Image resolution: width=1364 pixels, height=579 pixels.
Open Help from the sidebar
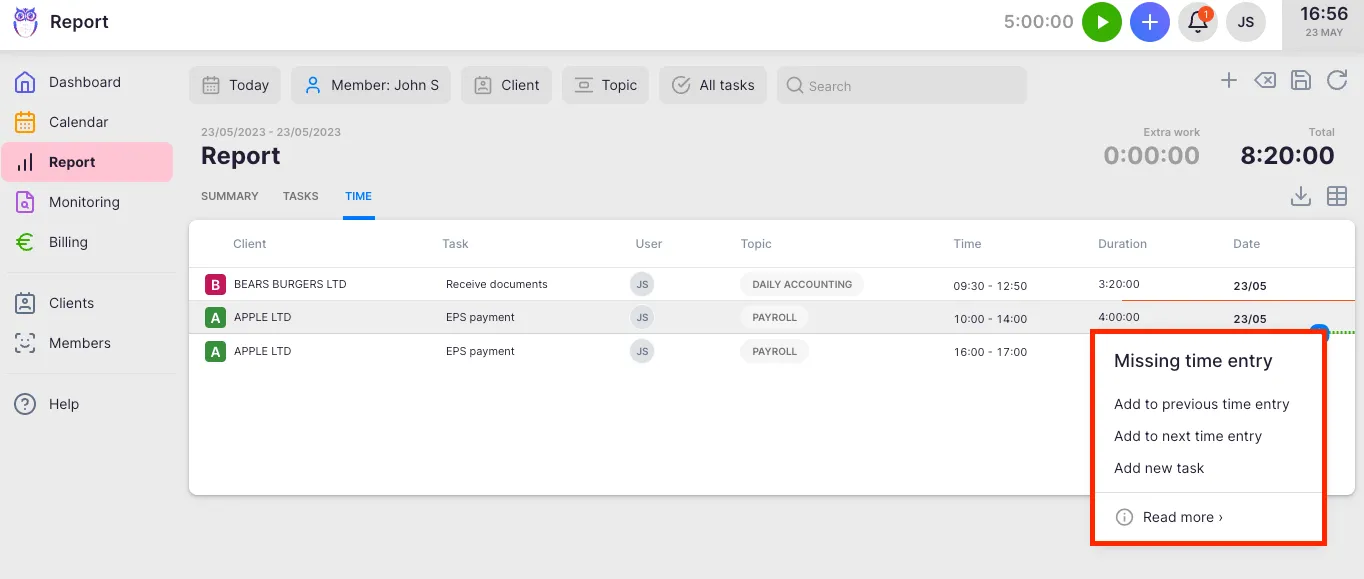[x=63, y=404]
